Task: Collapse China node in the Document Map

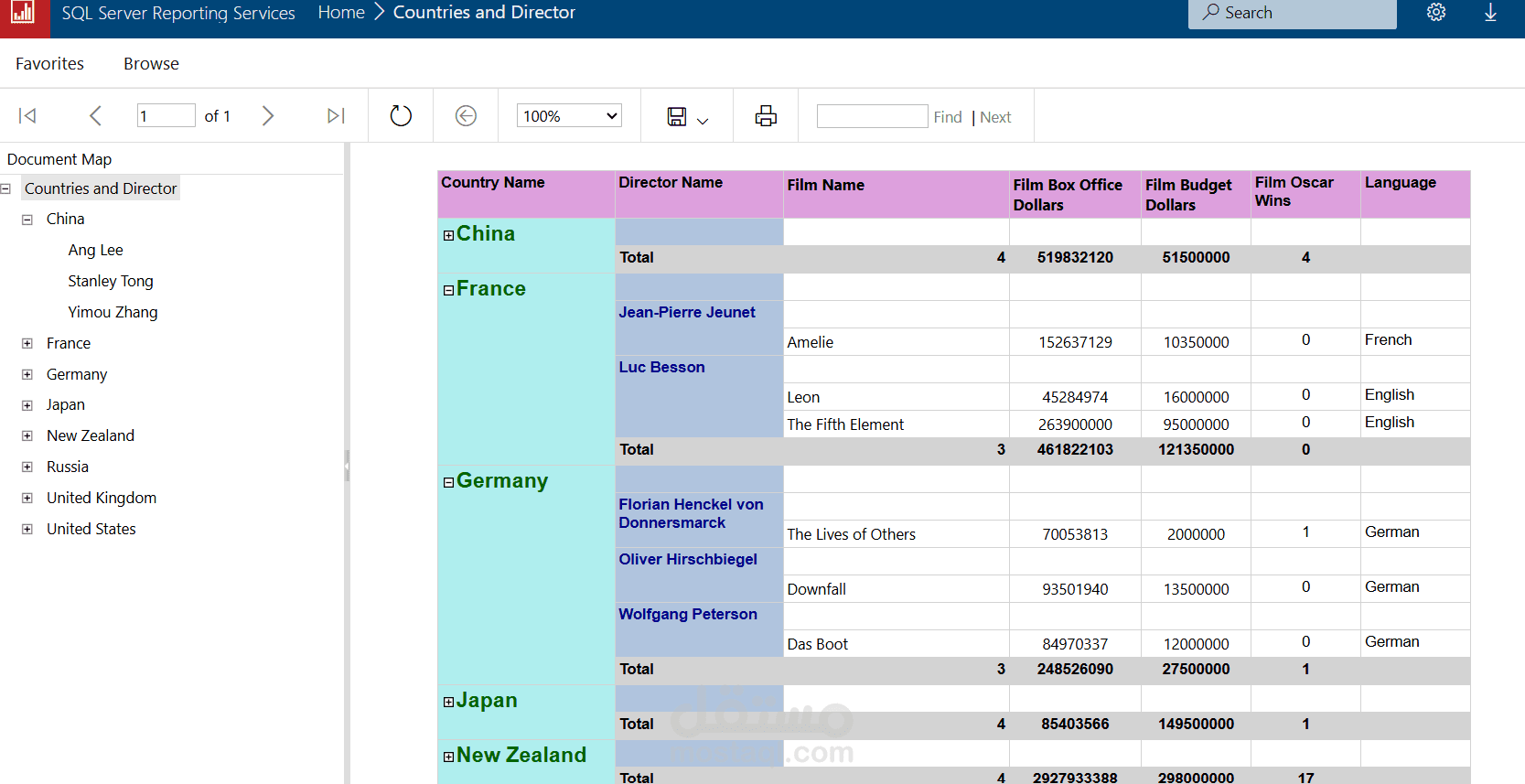Action: [27, 220]
